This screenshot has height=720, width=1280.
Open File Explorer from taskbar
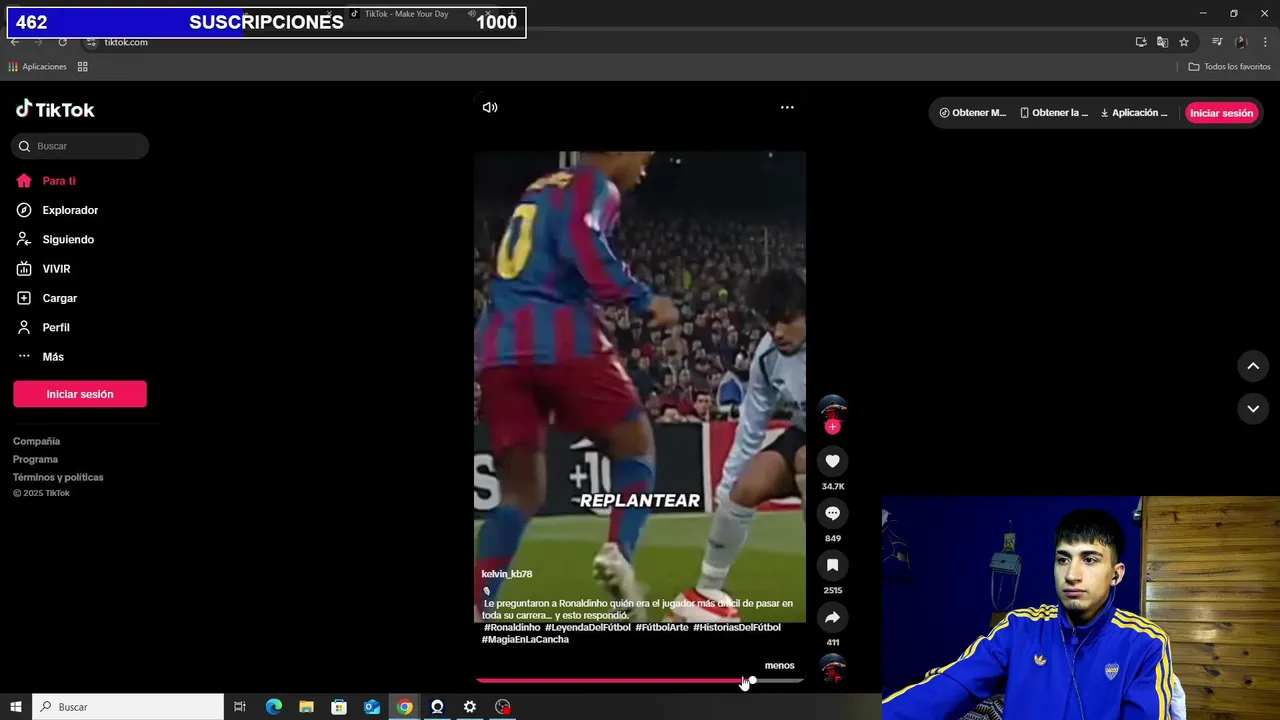click(306, 707)
